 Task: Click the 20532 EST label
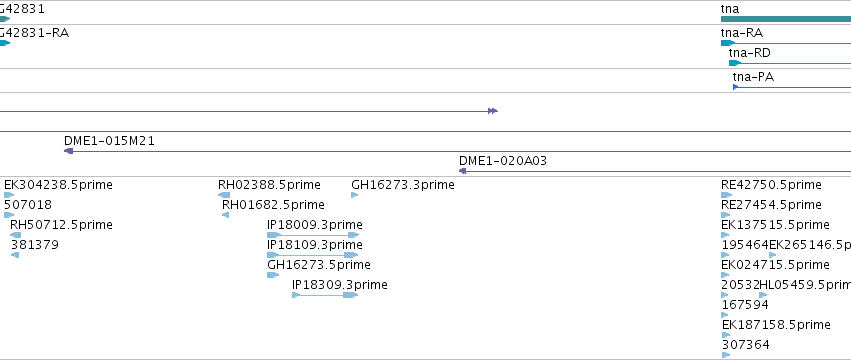pos(740,285)
